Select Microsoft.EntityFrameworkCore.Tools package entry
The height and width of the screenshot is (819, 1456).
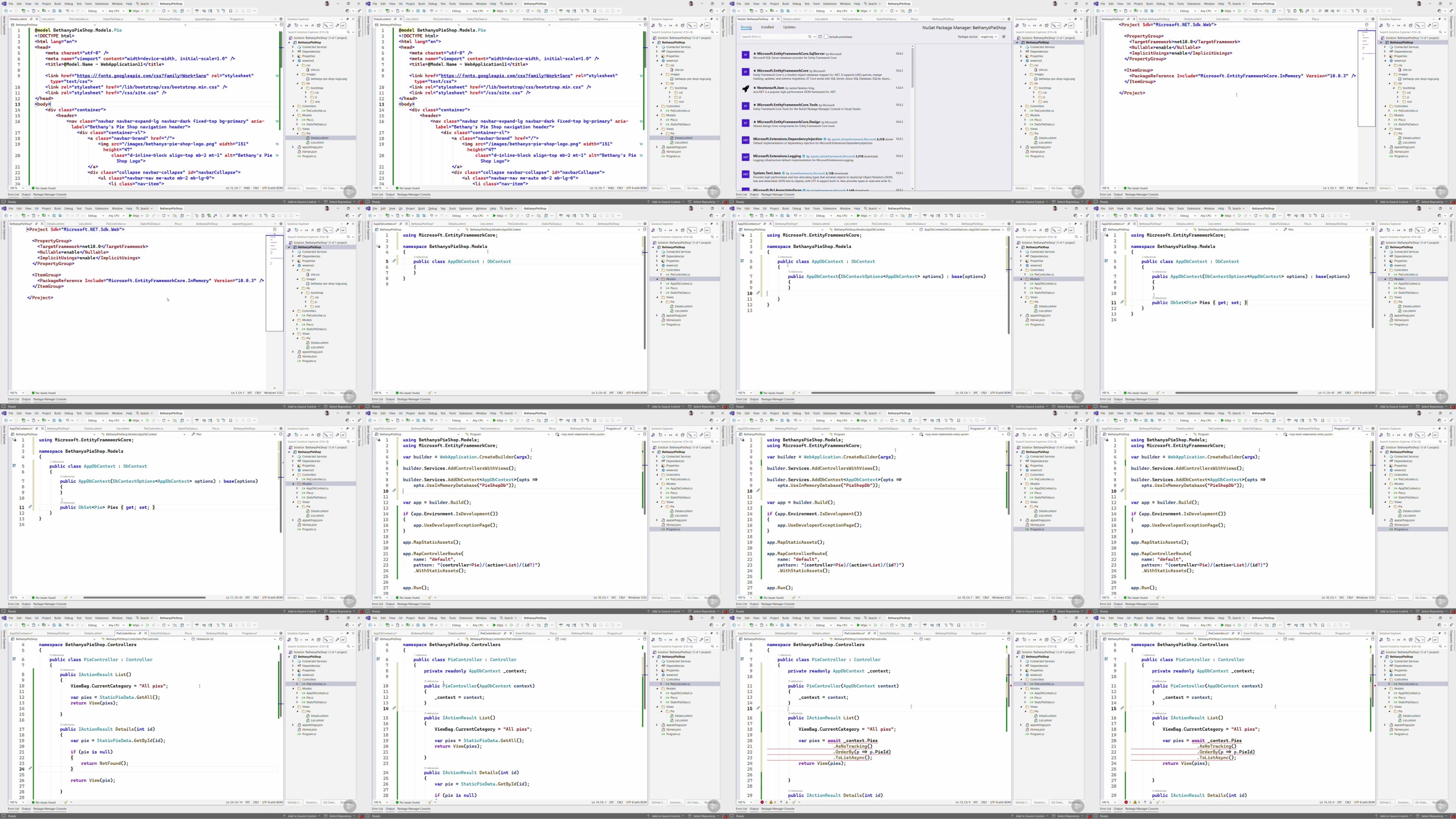(x=787, y=105)
